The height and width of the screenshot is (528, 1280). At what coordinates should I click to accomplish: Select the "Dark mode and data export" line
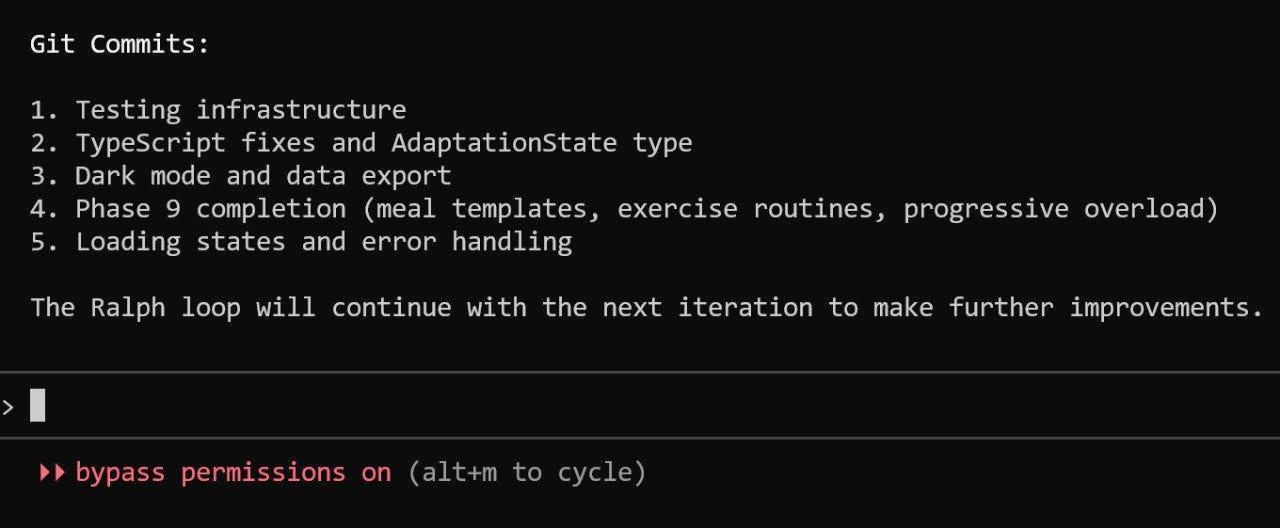tap(263, 176)
